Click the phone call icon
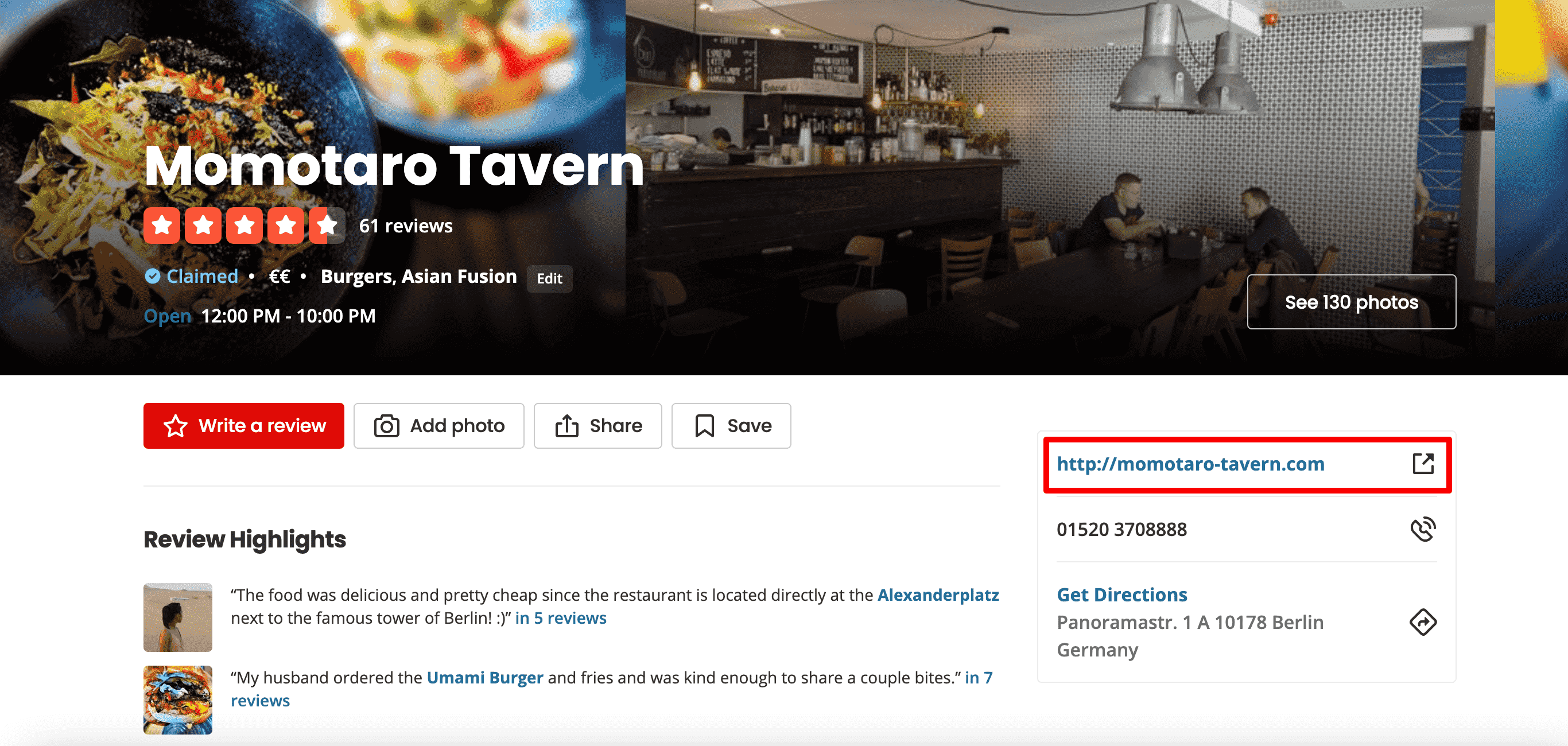The image size is (1568, 746). pos(1423,530)
